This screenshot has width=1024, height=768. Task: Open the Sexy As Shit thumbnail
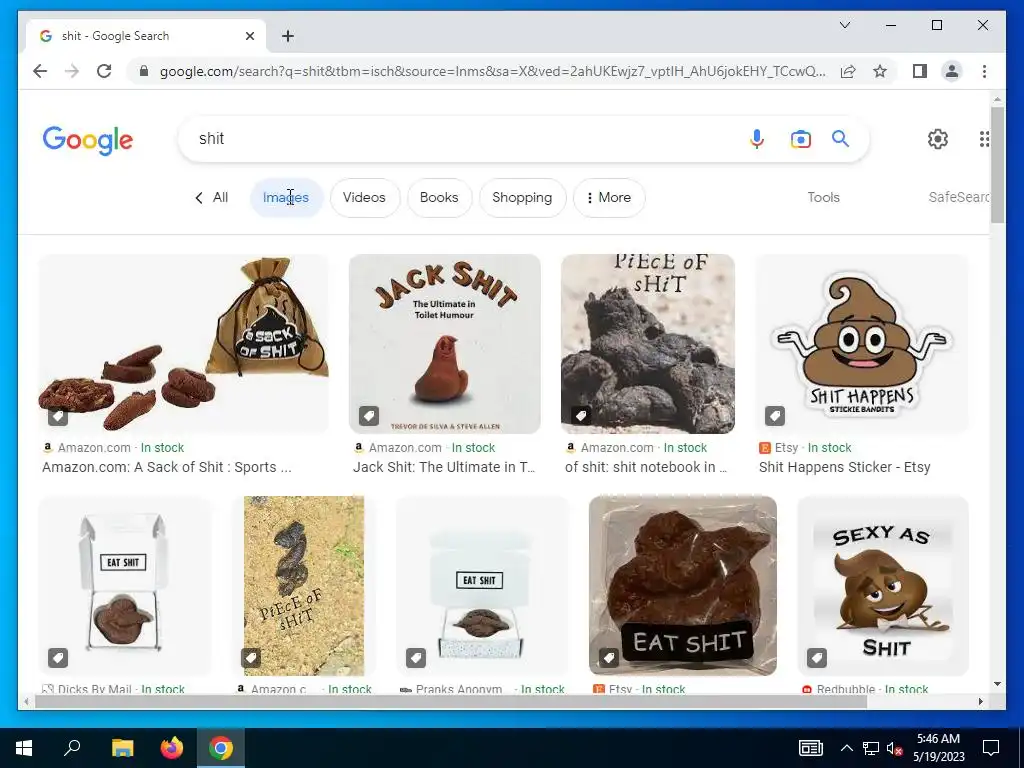[883, 586]
